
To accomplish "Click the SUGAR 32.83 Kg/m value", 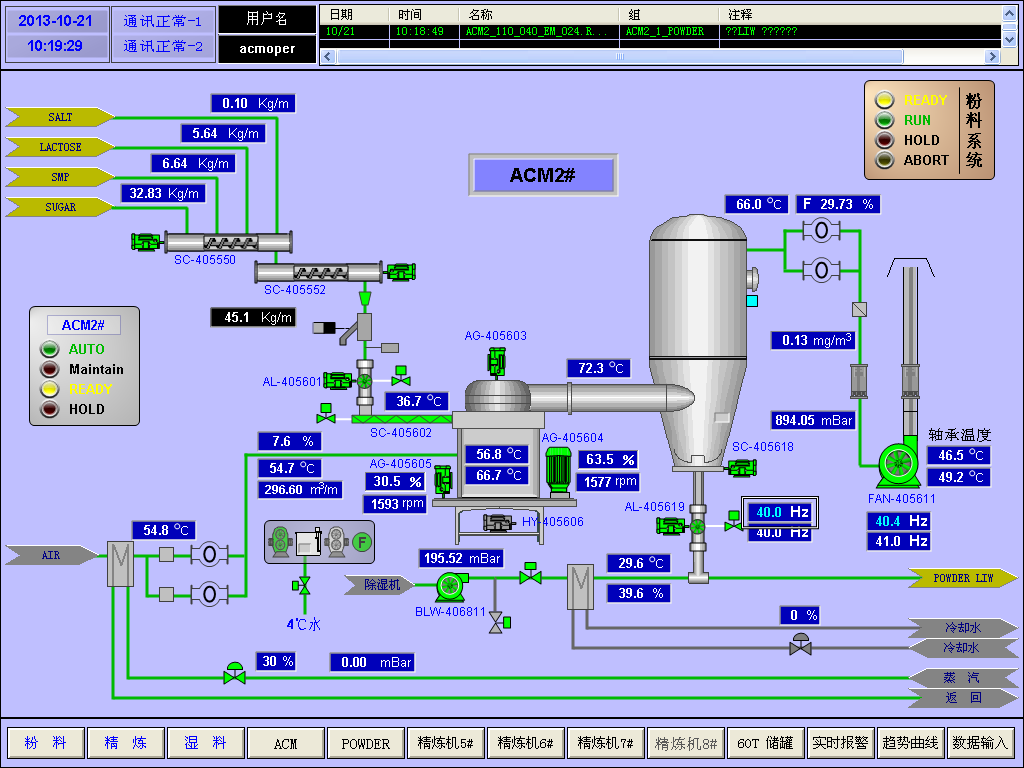I will pos(163,193).
